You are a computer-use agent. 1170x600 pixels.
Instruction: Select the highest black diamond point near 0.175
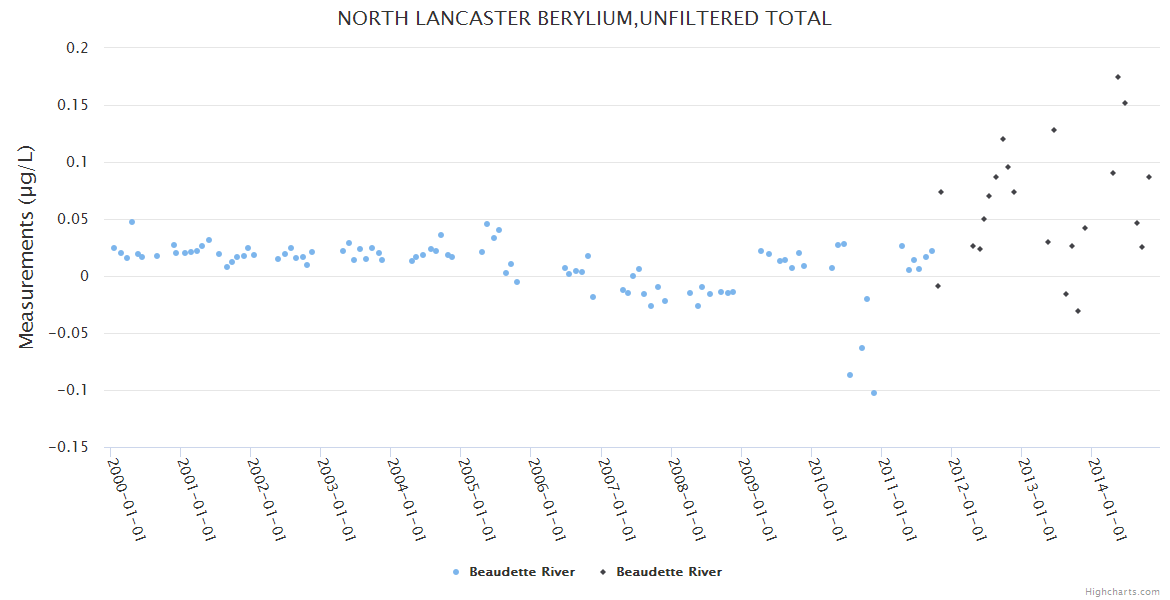point(1118,77)
